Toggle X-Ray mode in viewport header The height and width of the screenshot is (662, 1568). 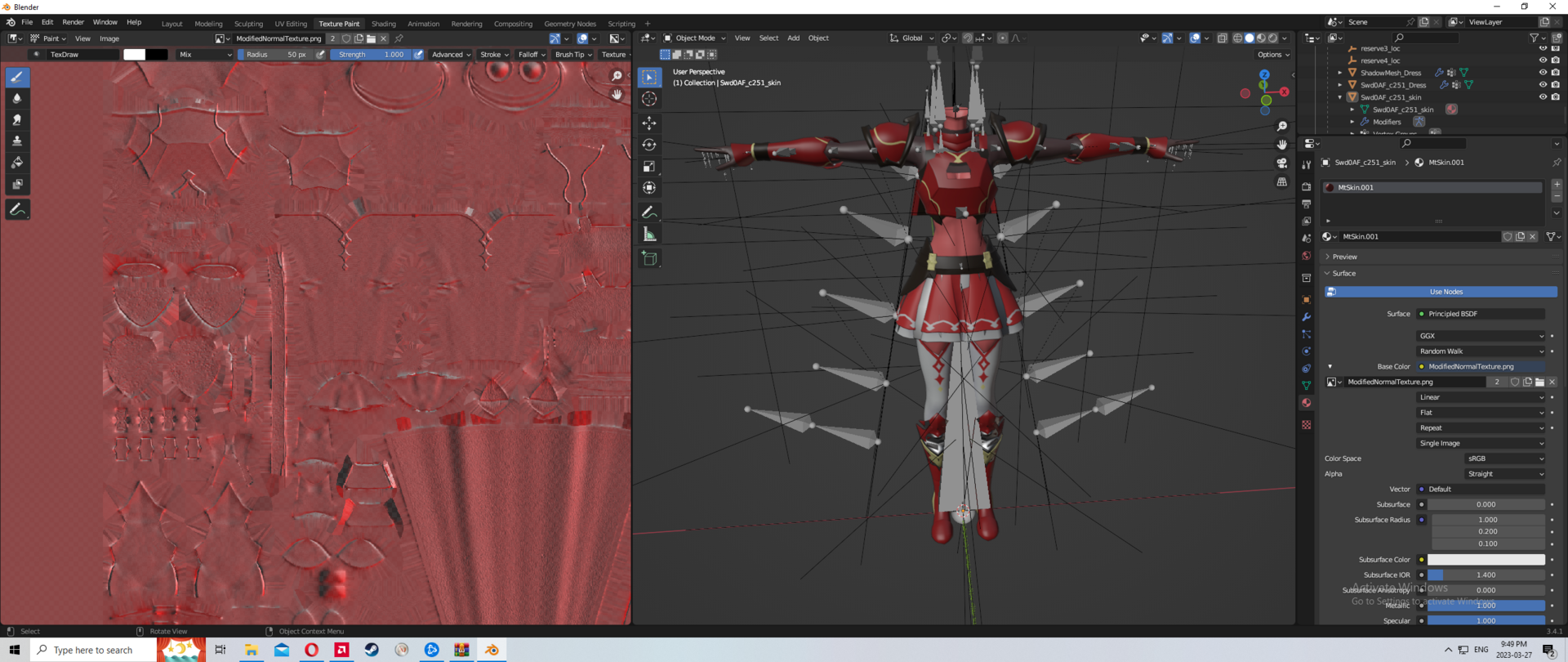click(1222, 38)
